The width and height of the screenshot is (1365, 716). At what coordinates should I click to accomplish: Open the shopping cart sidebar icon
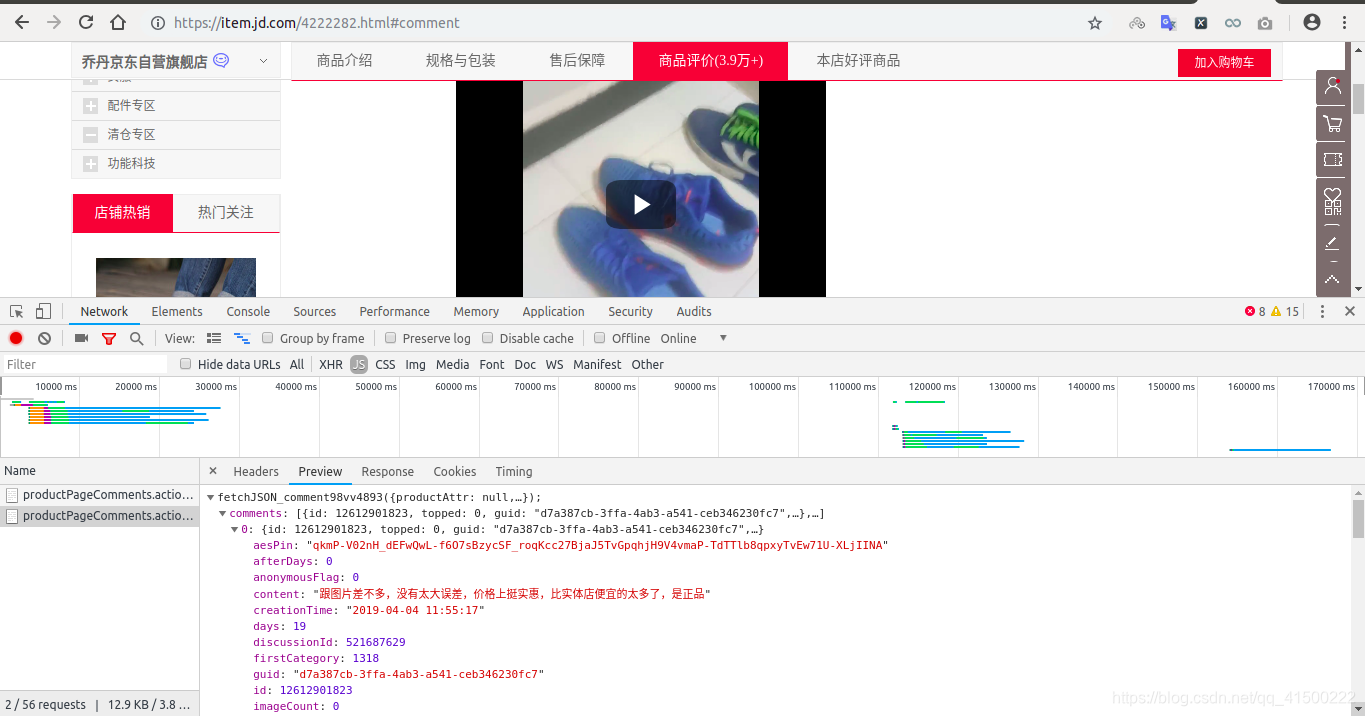1332,124
